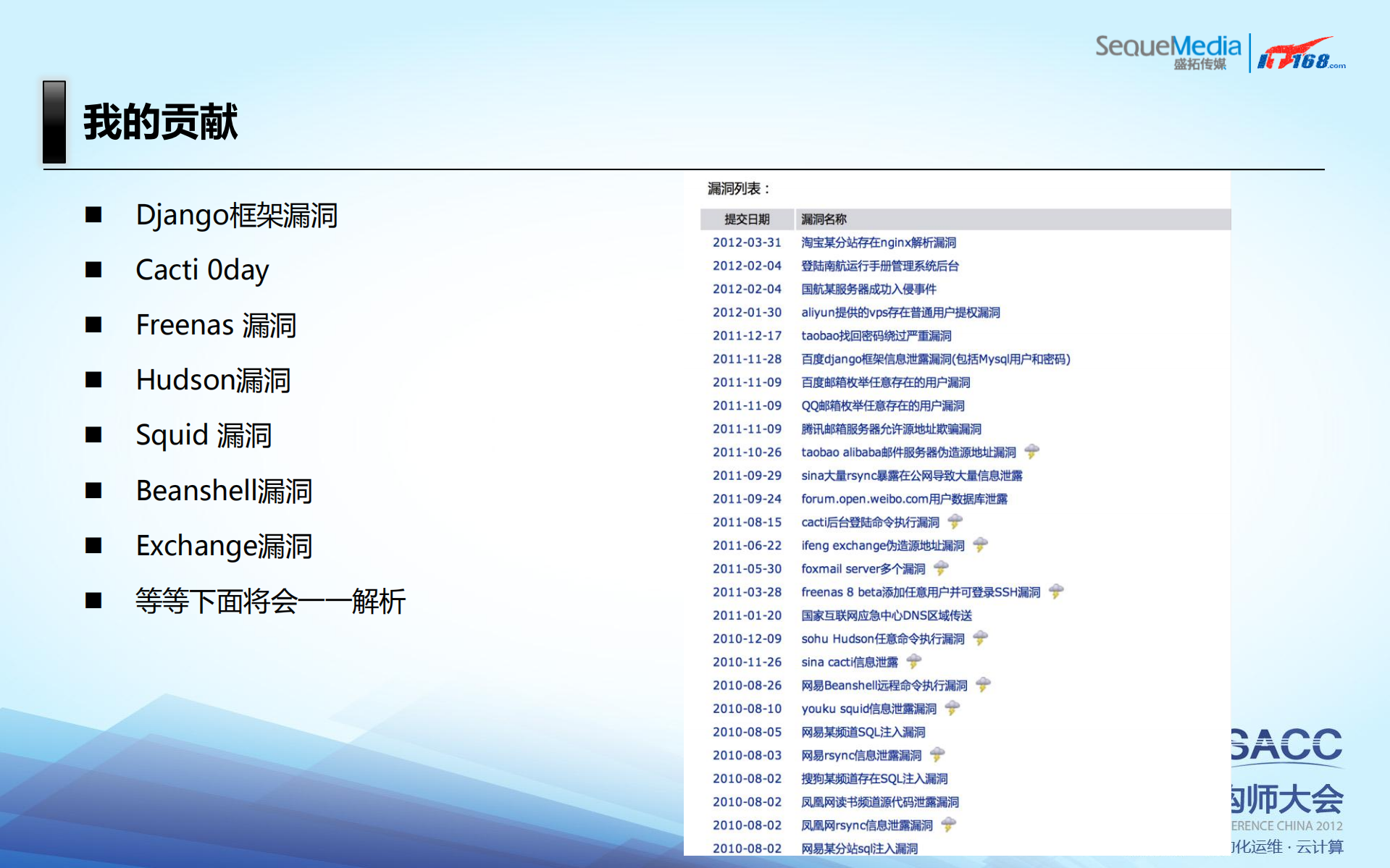Click the lightning icon next to cacti后台登陆命令执行漏洞
Viewport: 1390px width, 868px height.
(x=956, y=522)
